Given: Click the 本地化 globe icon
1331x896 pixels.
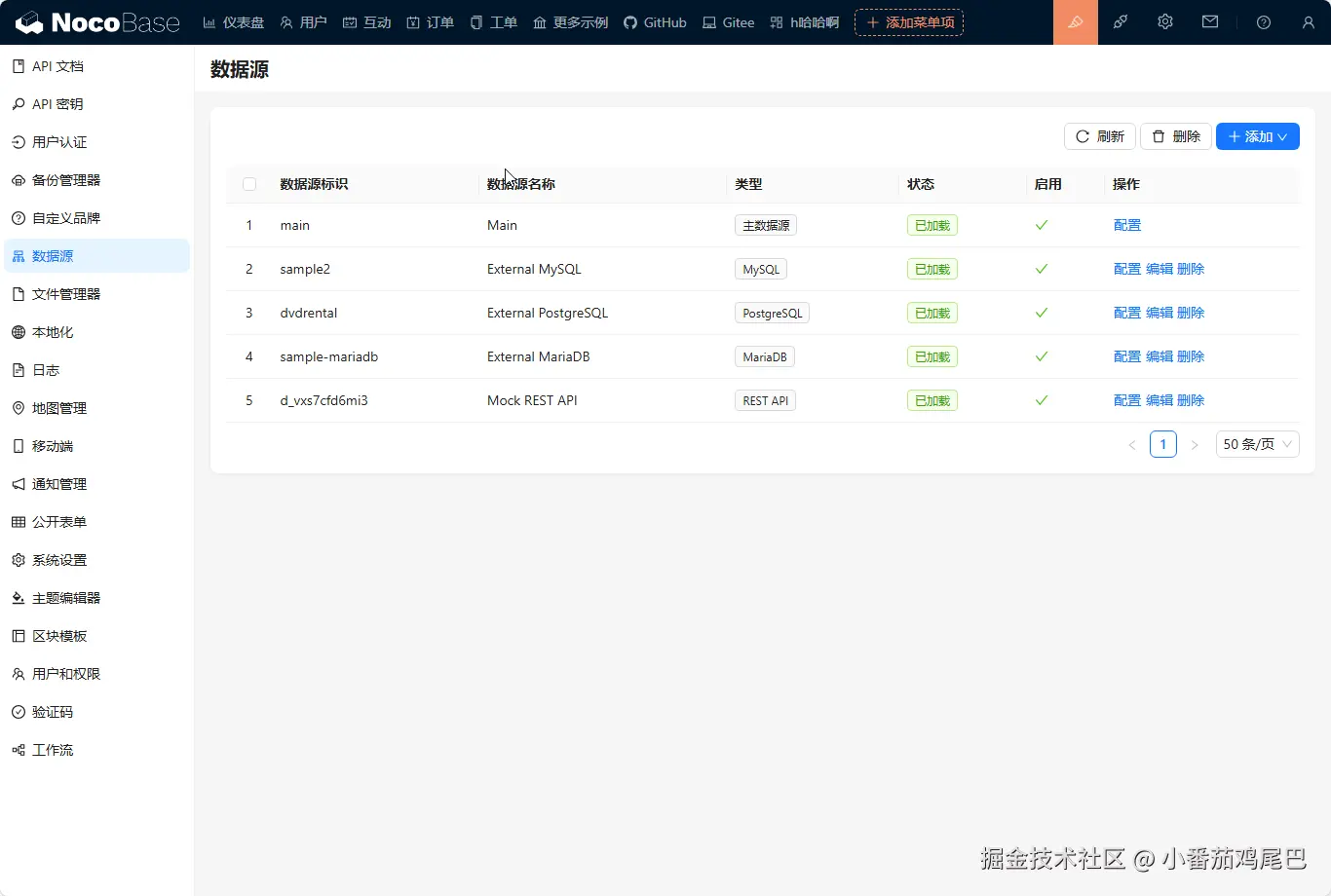Looking at the screenshot, I should pos(19,332).
